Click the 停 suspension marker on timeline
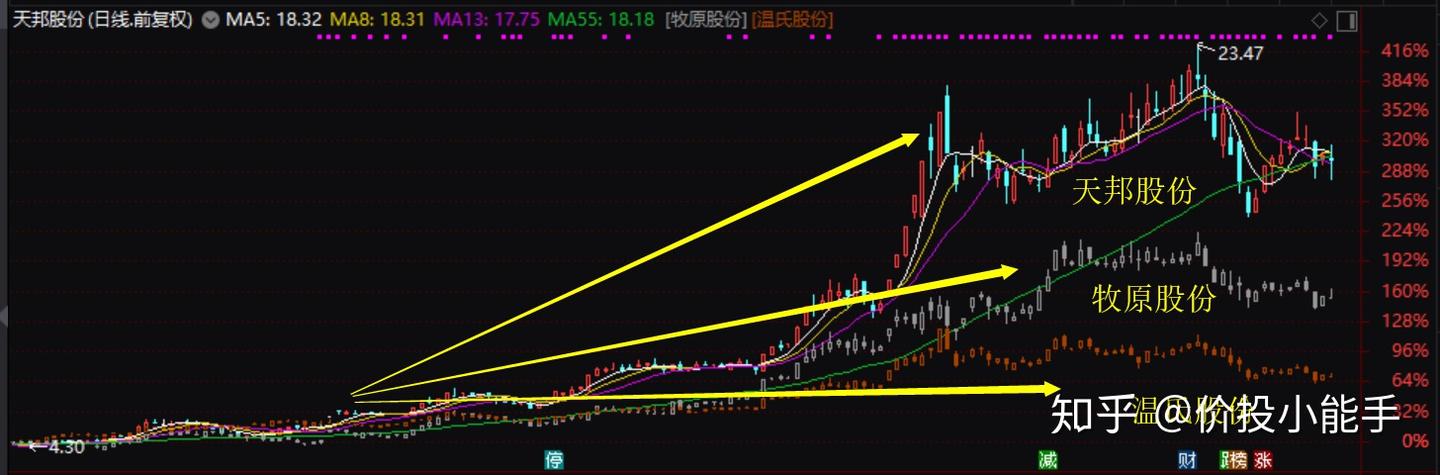 point(554,460)
